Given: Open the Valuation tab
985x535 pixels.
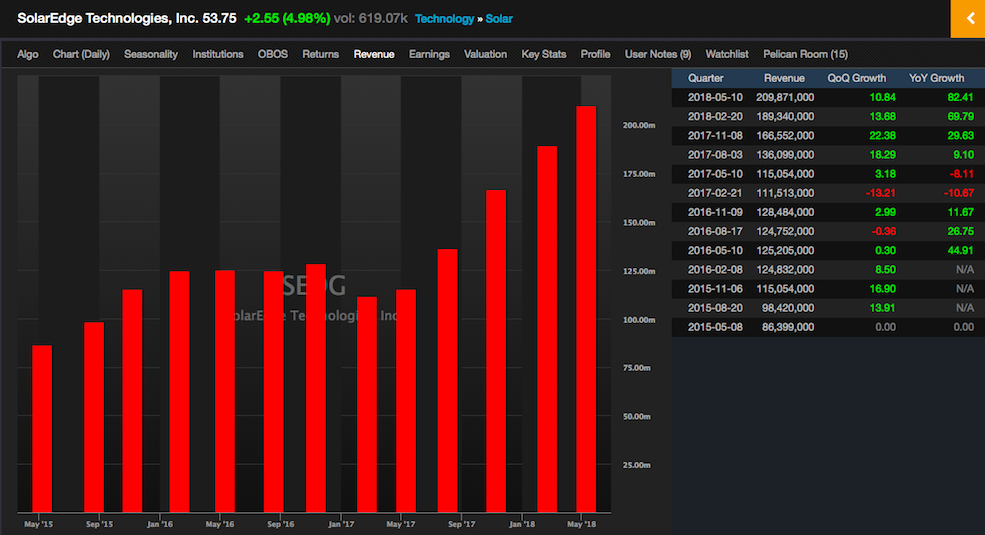Looking at the screenshot, I should tap(485, 54).
